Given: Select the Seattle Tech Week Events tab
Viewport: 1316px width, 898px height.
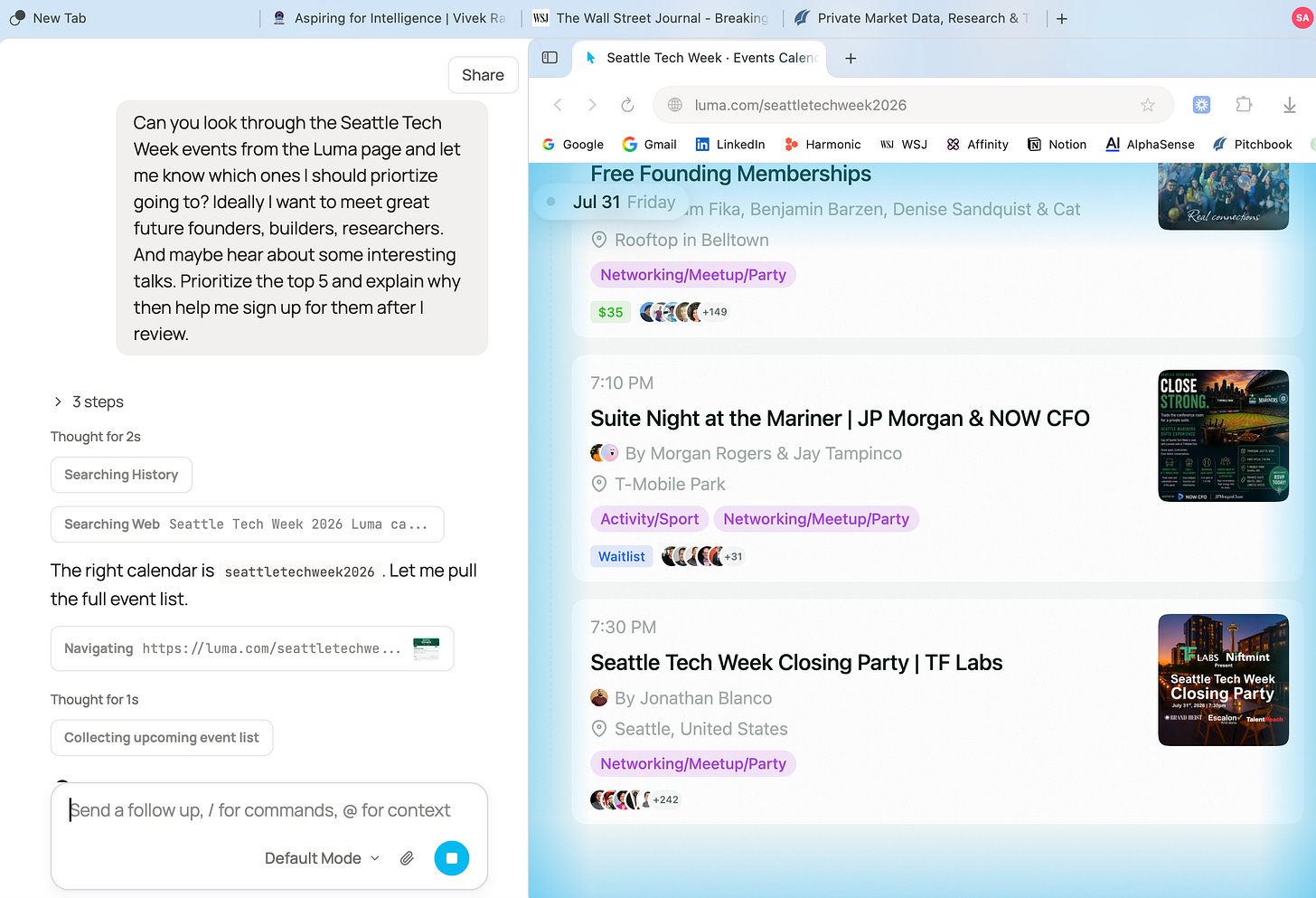Looking at the screenshot, I should tap(700, 58).
